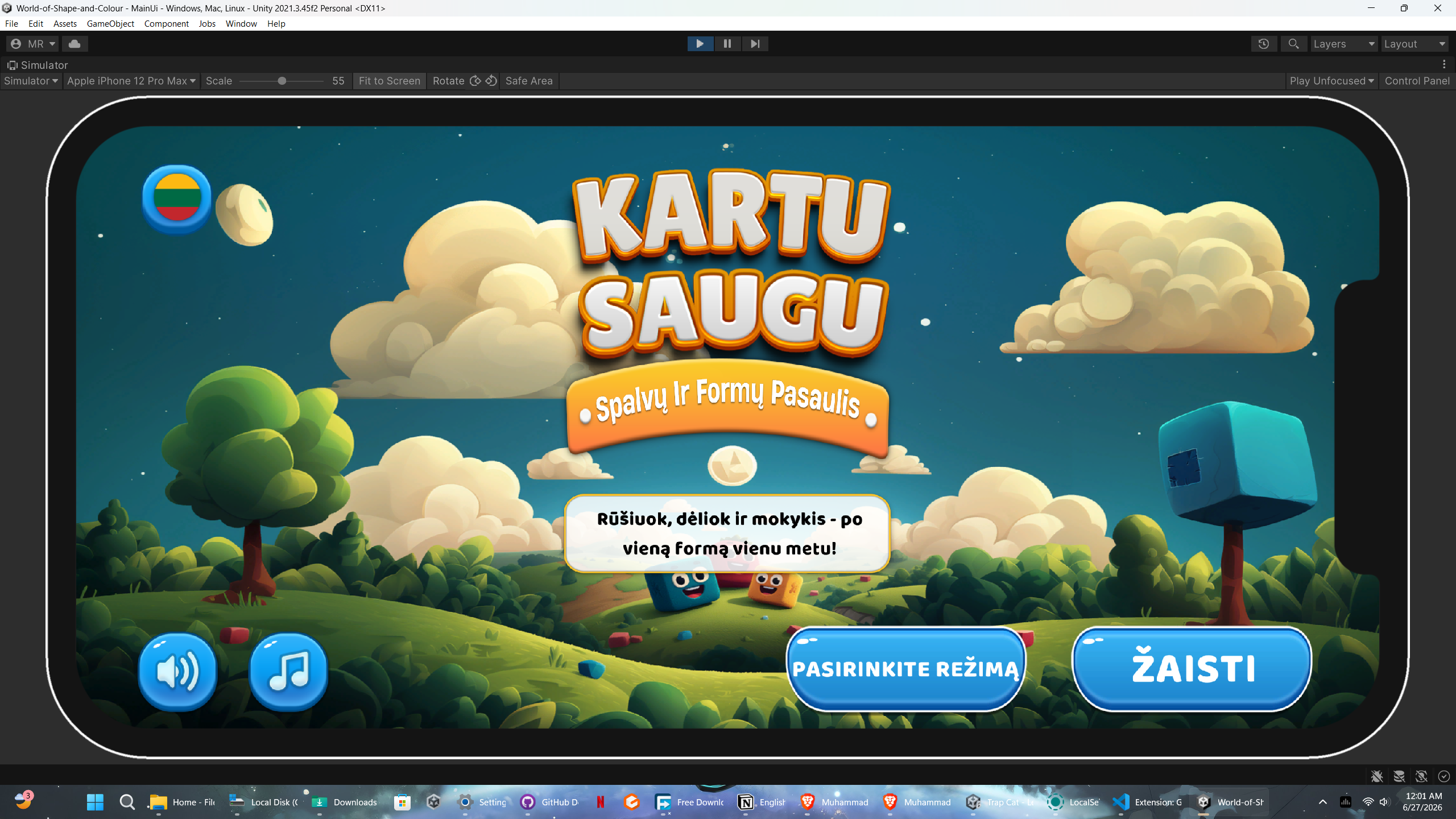The height and width of the screenshot is (819, 1456).
Task: Open Microsoft Store taskbar icon
Action: pyautogui.click(x=402, y=802)
